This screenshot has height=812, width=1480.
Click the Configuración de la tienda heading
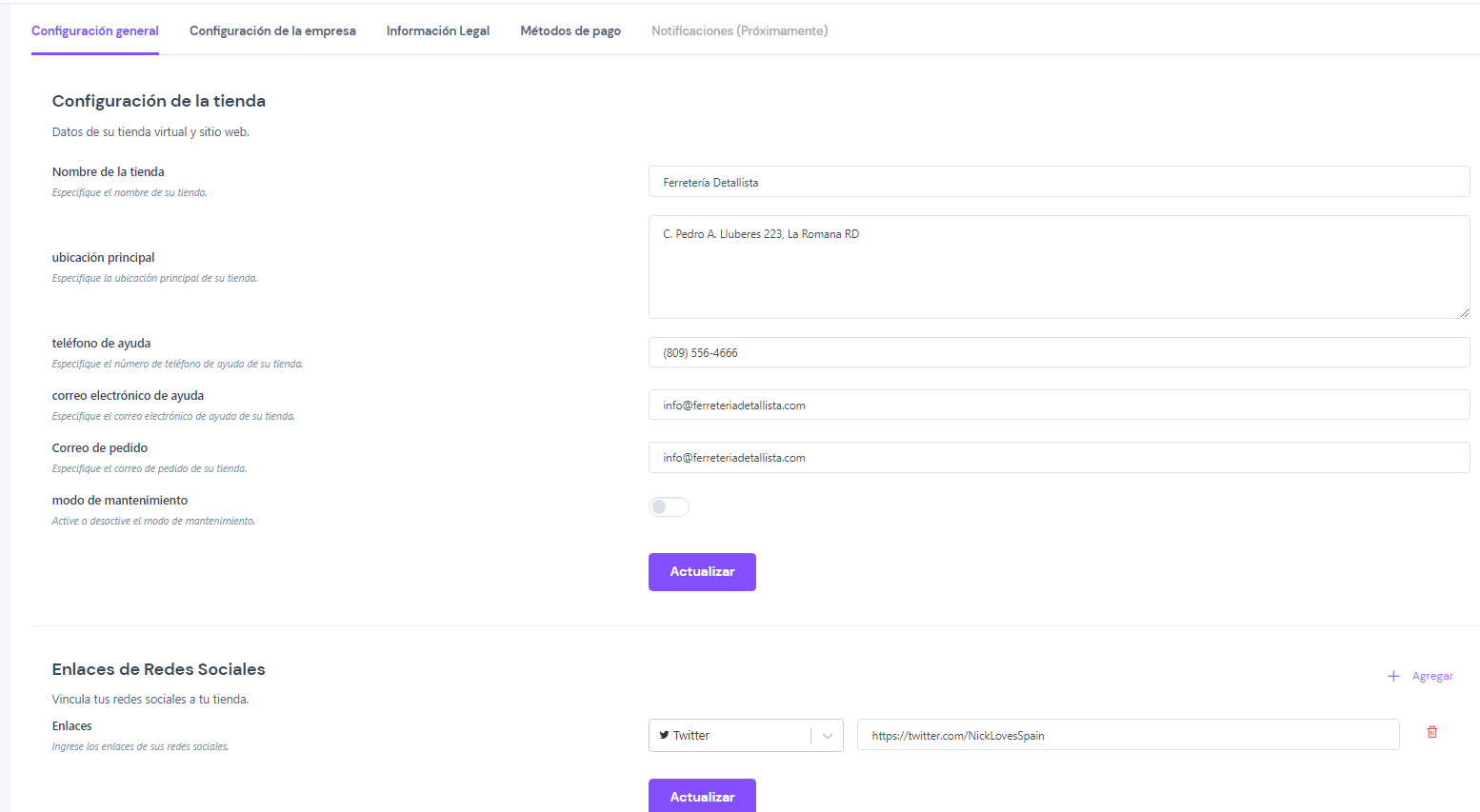coord(159,101)
